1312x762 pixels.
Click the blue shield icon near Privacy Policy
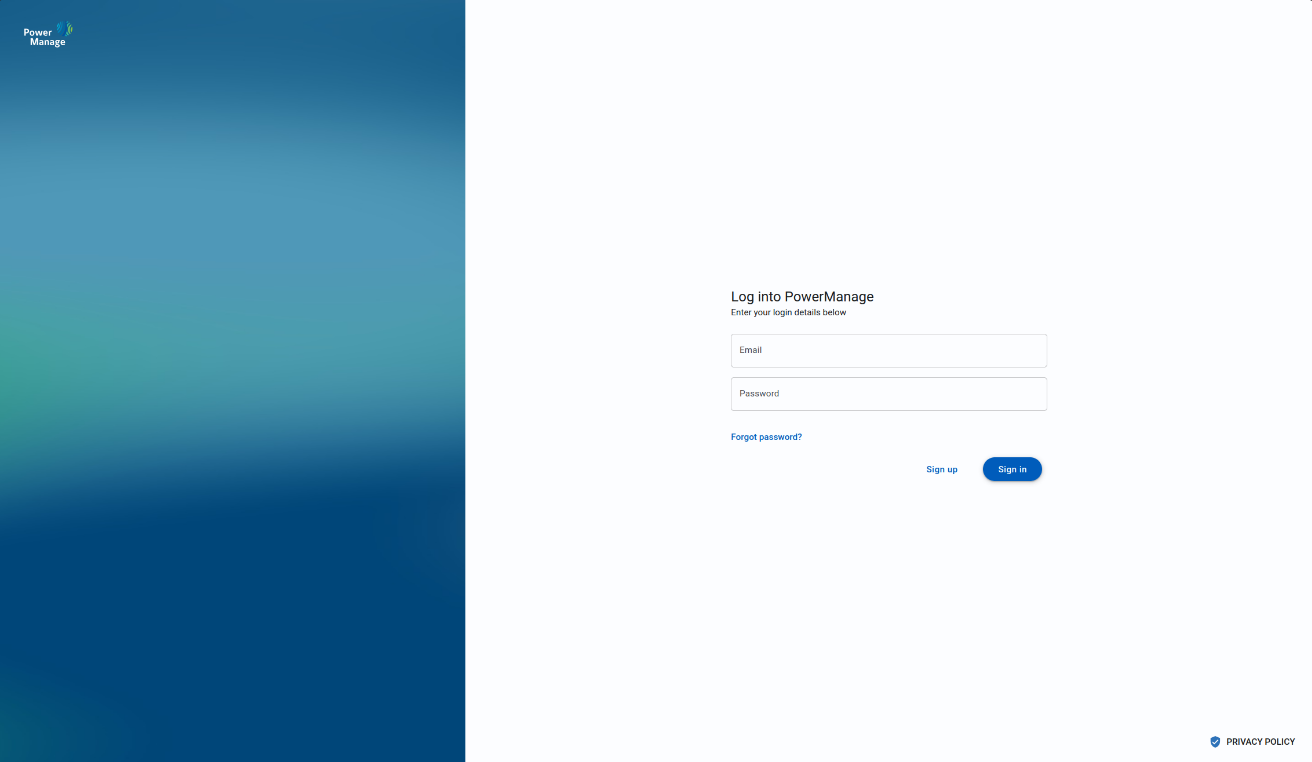(x=1214, y=741)
